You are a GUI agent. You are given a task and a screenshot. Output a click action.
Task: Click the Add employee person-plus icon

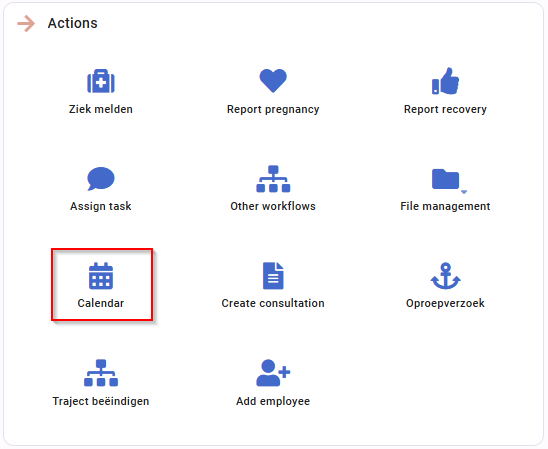click(x=273, y=373)
